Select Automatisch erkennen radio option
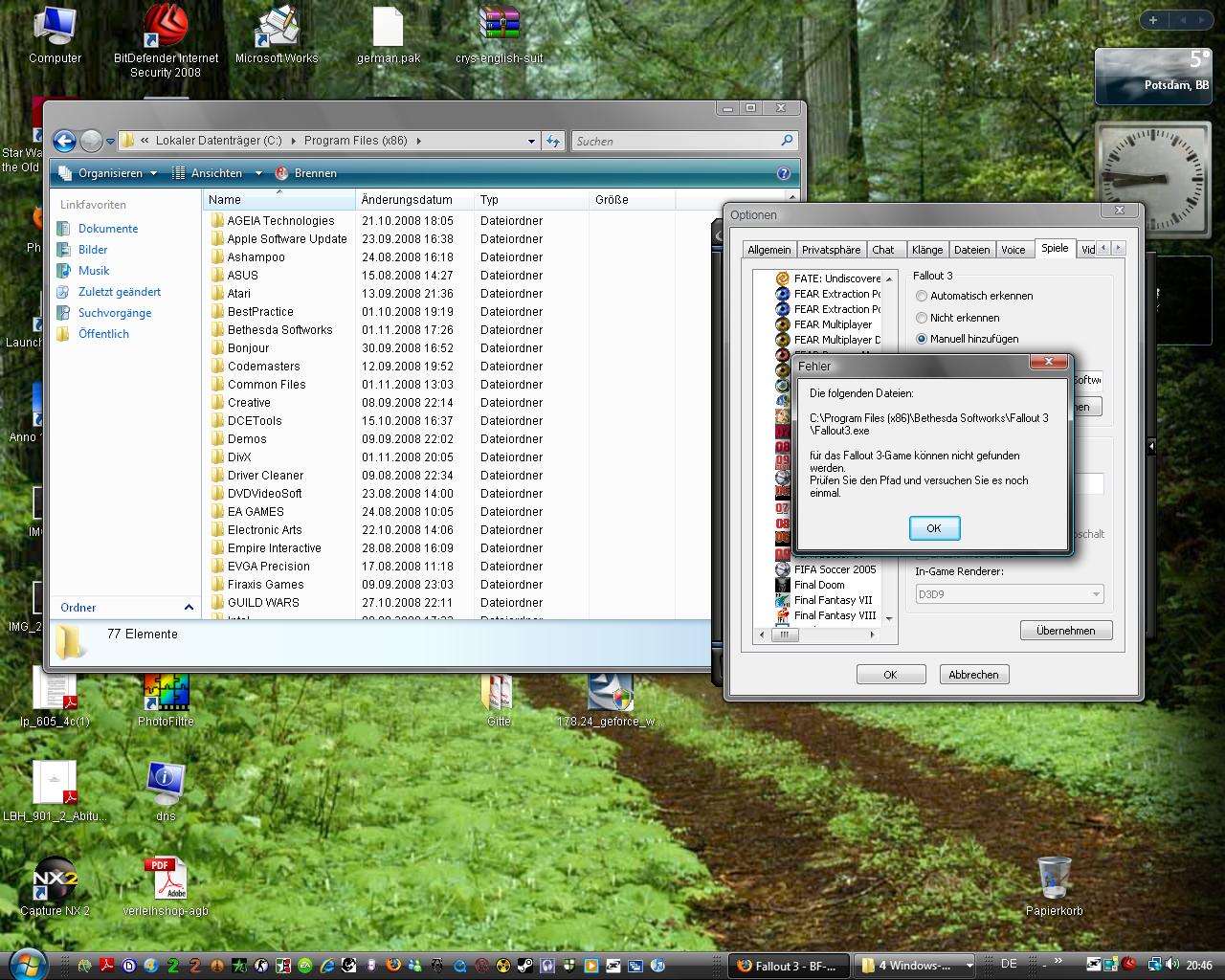 pos(922,297)
